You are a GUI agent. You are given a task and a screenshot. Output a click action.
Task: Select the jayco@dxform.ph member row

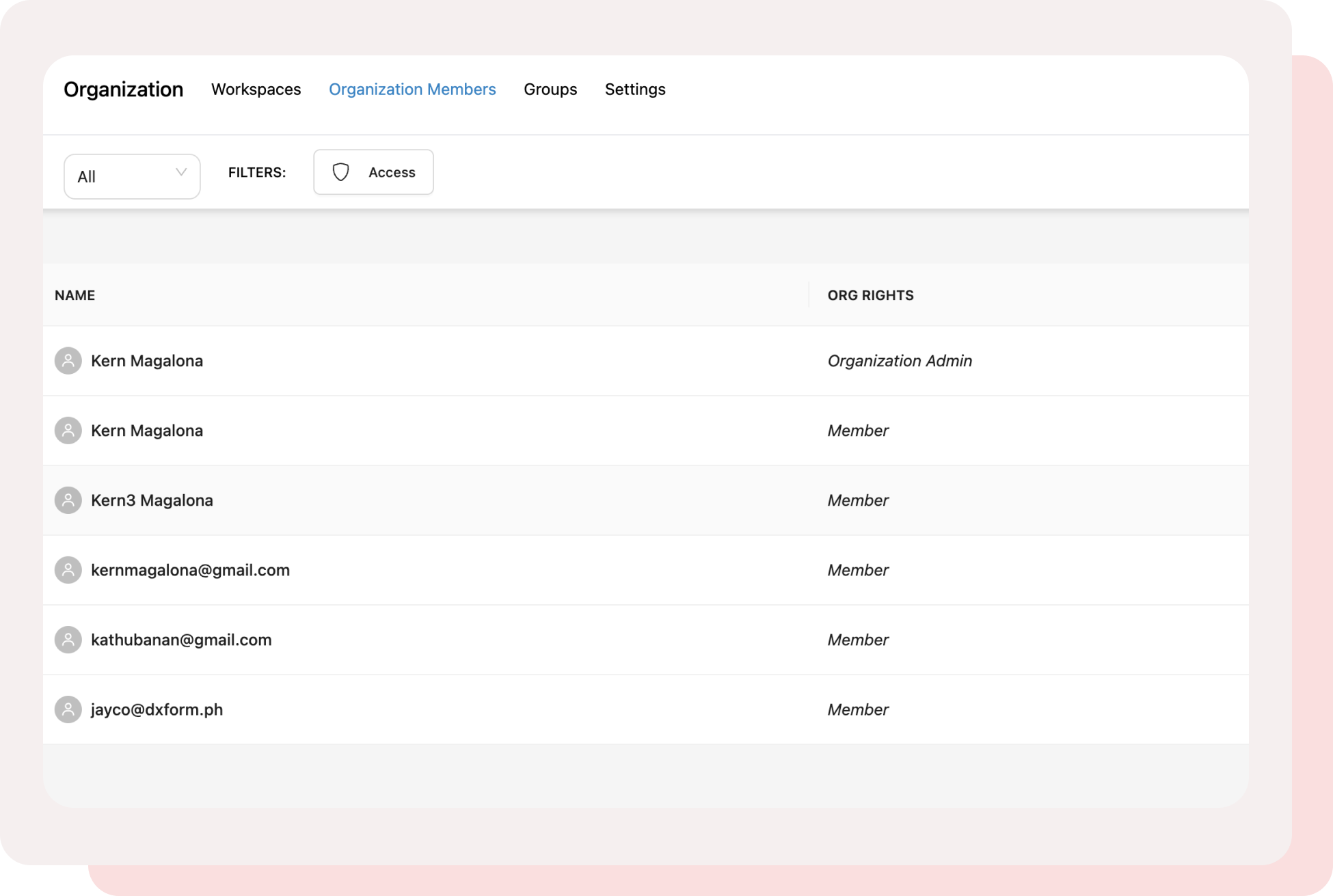point(157,709)
